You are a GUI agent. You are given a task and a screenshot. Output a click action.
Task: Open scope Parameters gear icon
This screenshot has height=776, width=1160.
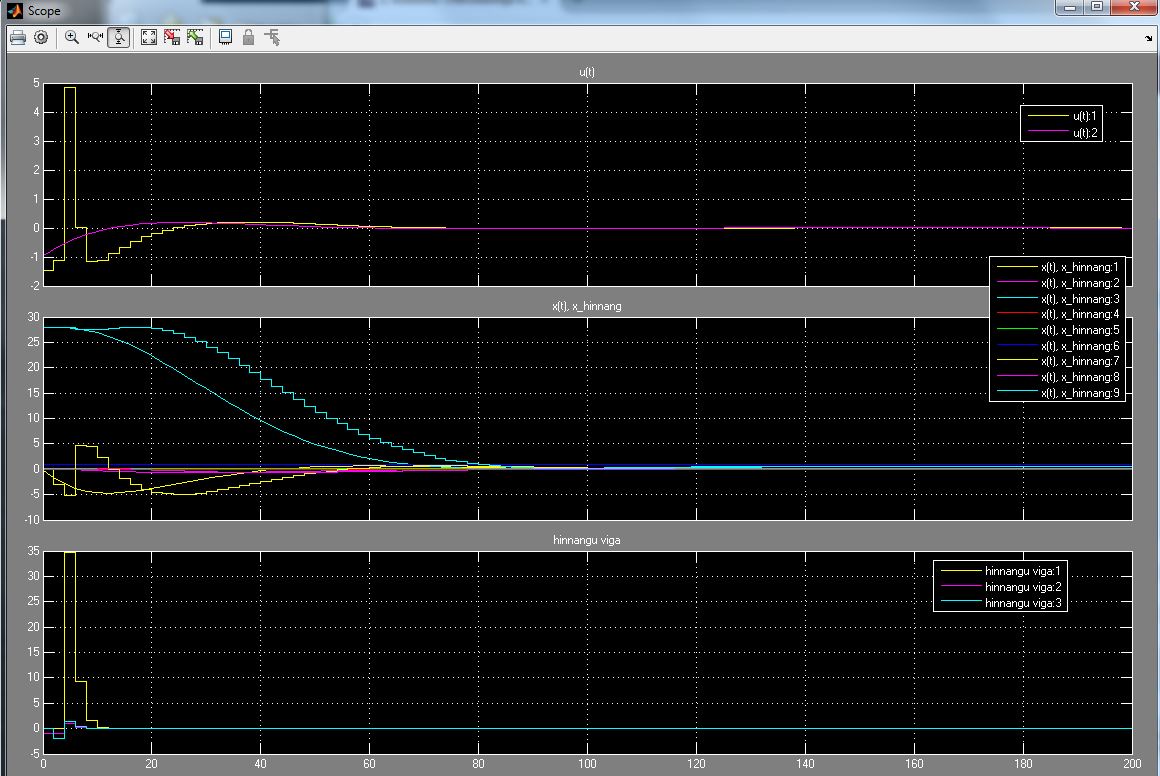[x=41, y=37]
